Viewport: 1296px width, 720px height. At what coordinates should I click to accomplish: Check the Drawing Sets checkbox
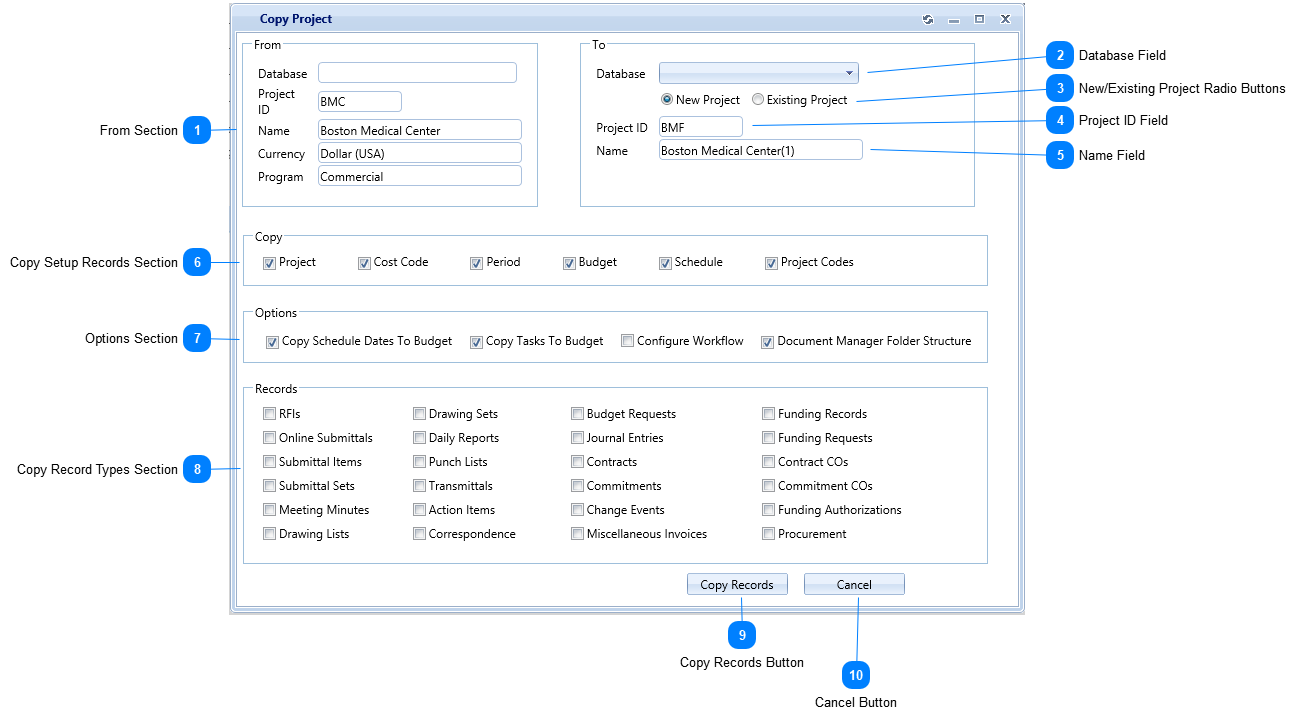[420, 414]
